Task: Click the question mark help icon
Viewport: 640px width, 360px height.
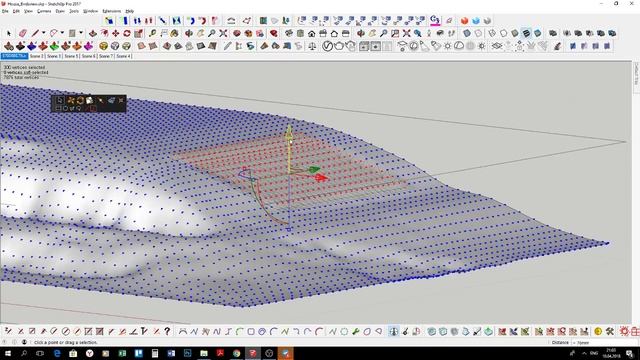Action: click(x=167, y=331)
